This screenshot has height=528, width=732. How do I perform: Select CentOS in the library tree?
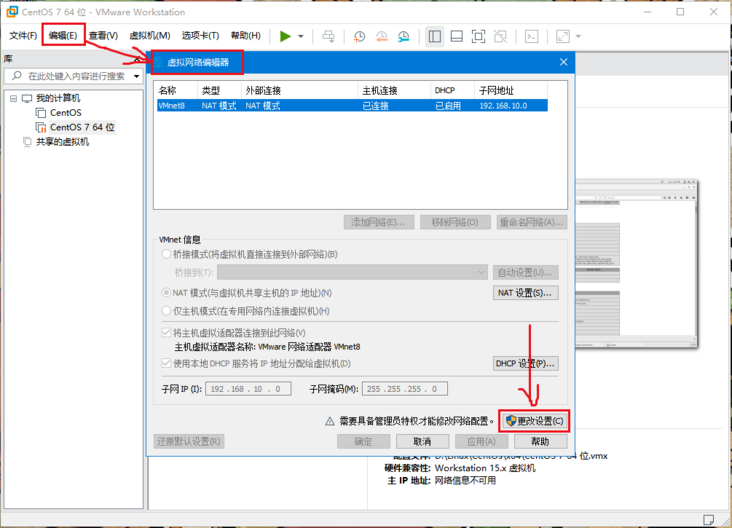click(x=66, y=113)
